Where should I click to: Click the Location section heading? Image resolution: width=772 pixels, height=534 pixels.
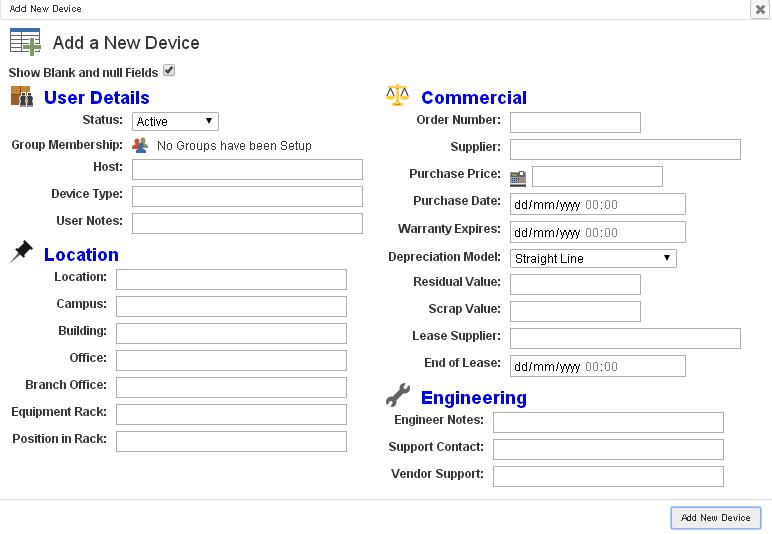(x=81, y=254)
